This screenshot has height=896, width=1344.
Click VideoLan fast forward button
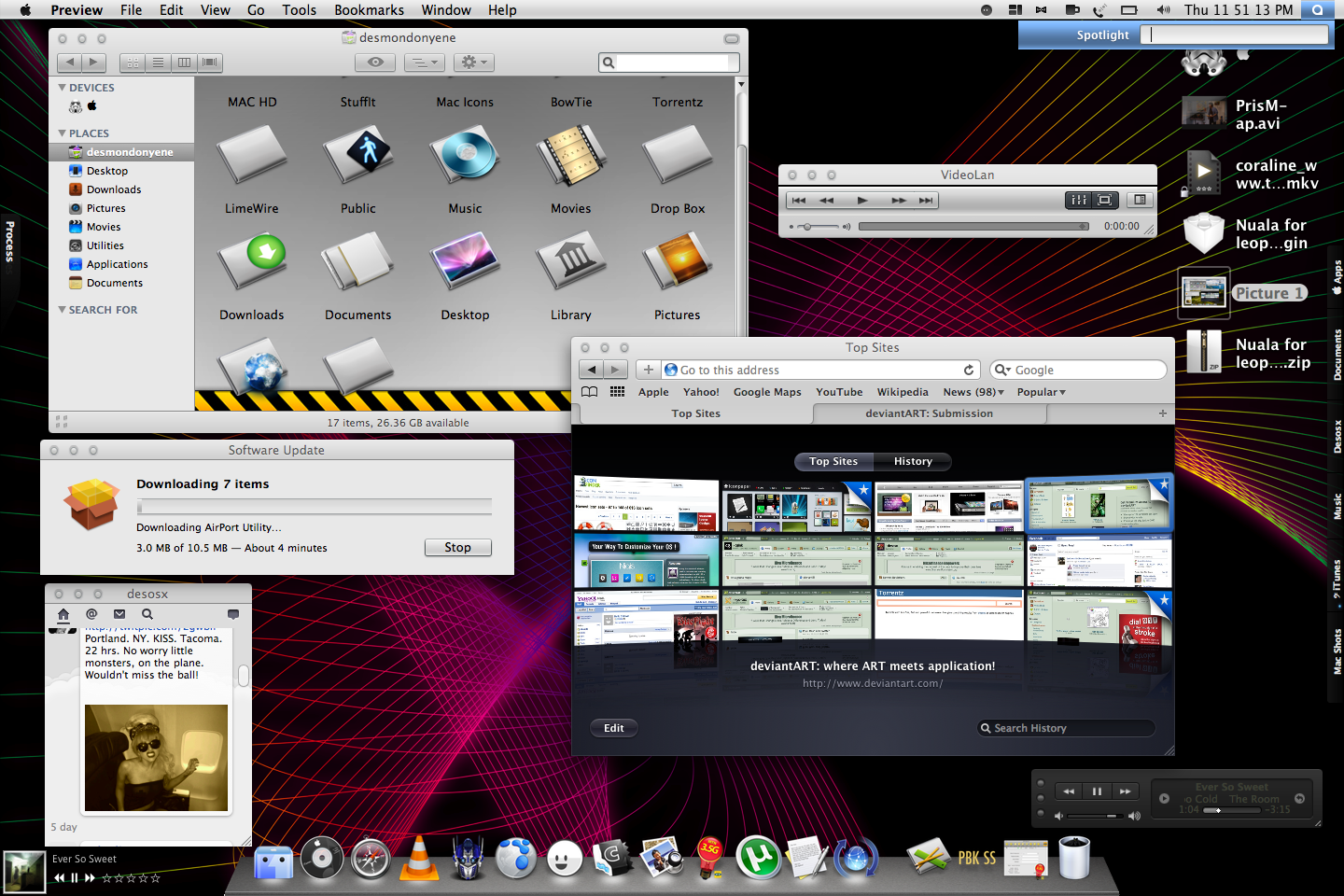tap(898, 201)
